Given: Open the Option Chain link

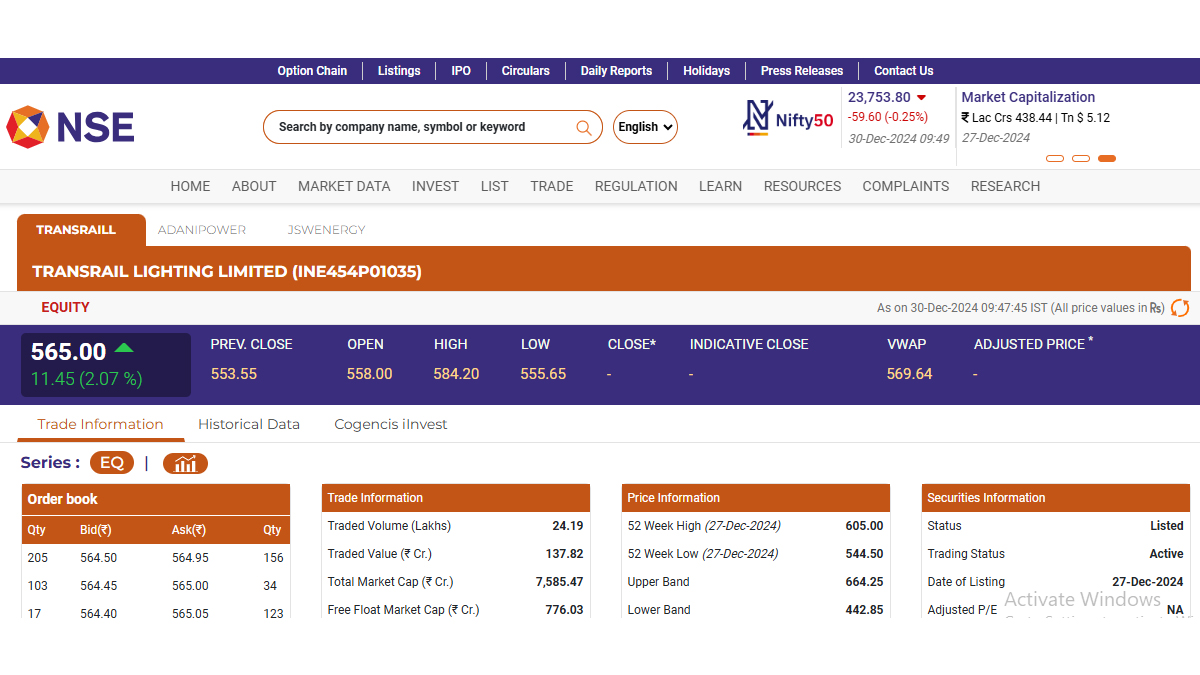Looking at the screenshot, I should [312, 71].
